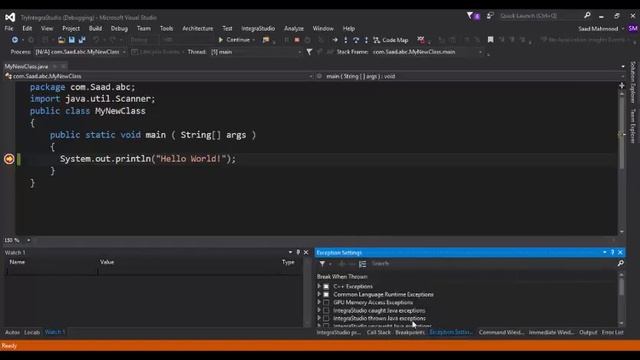Switch to the Breakpoints tab
This screenshot has height=360, width=640.
coord(410,332)
